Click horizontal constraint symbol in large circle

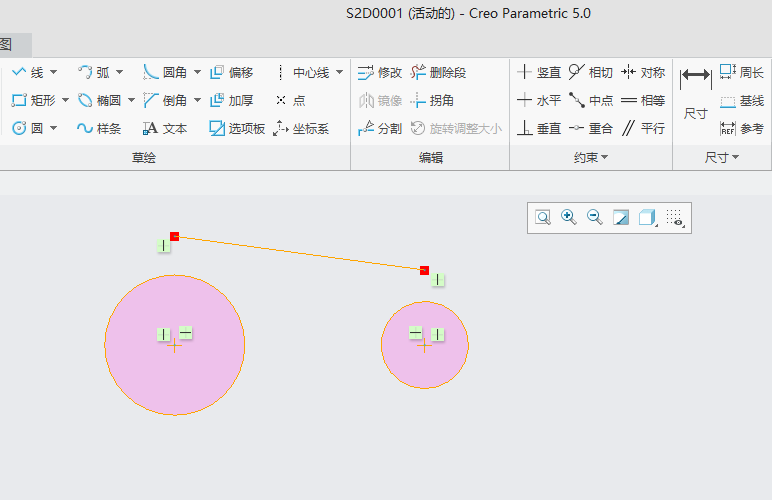coord(186,333)
